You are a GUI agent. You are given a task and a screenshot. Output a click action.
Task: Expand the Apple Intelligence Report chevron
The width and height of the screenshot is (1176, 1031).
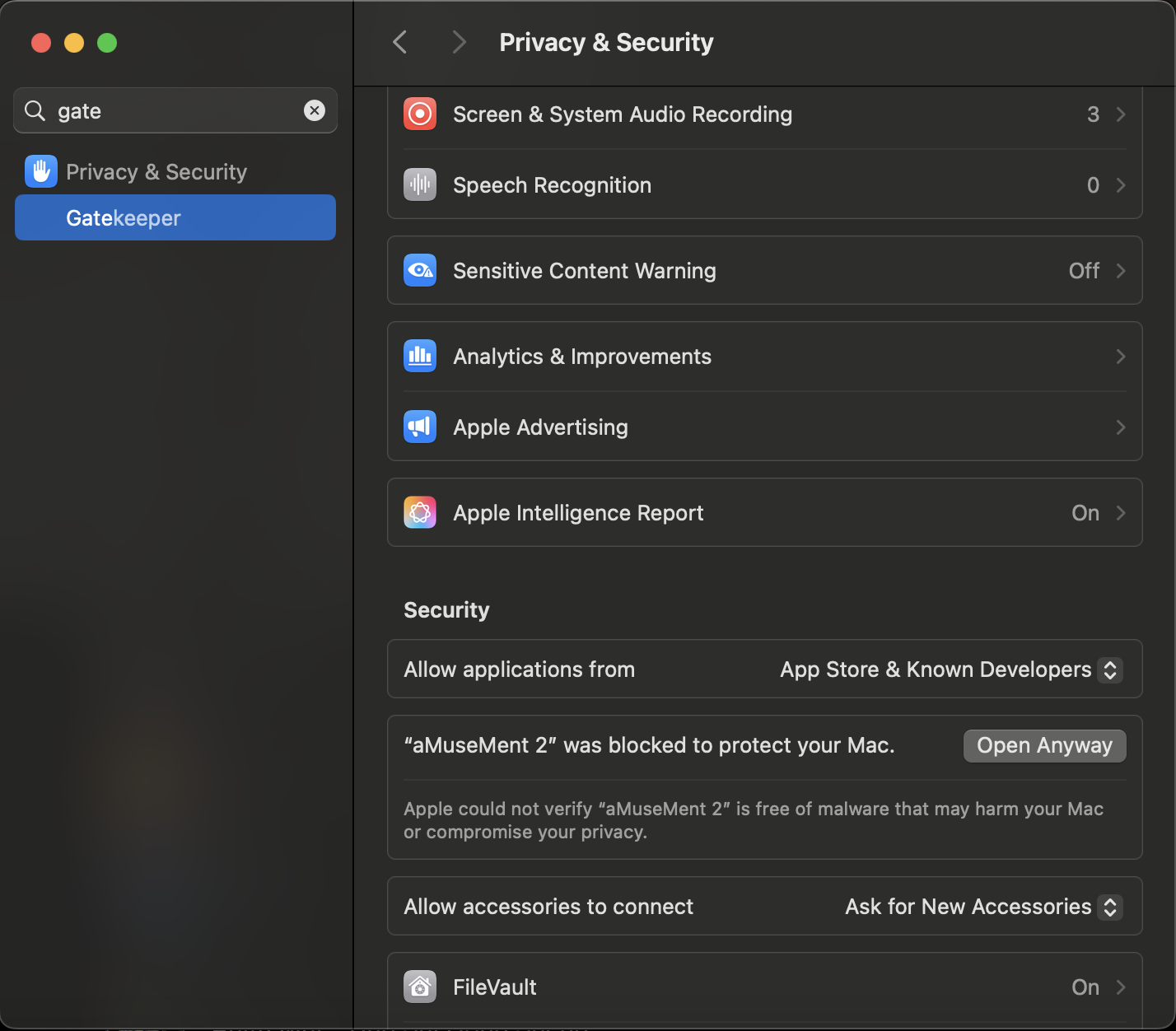click(1121, 513)
